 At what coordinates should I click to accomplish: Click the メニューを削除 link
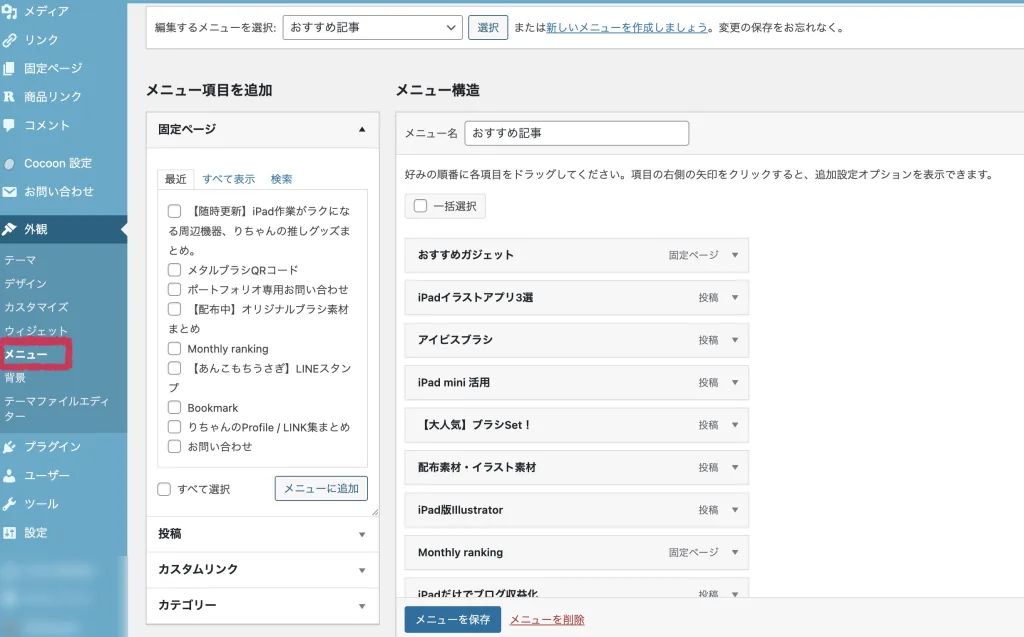[547, 620]
